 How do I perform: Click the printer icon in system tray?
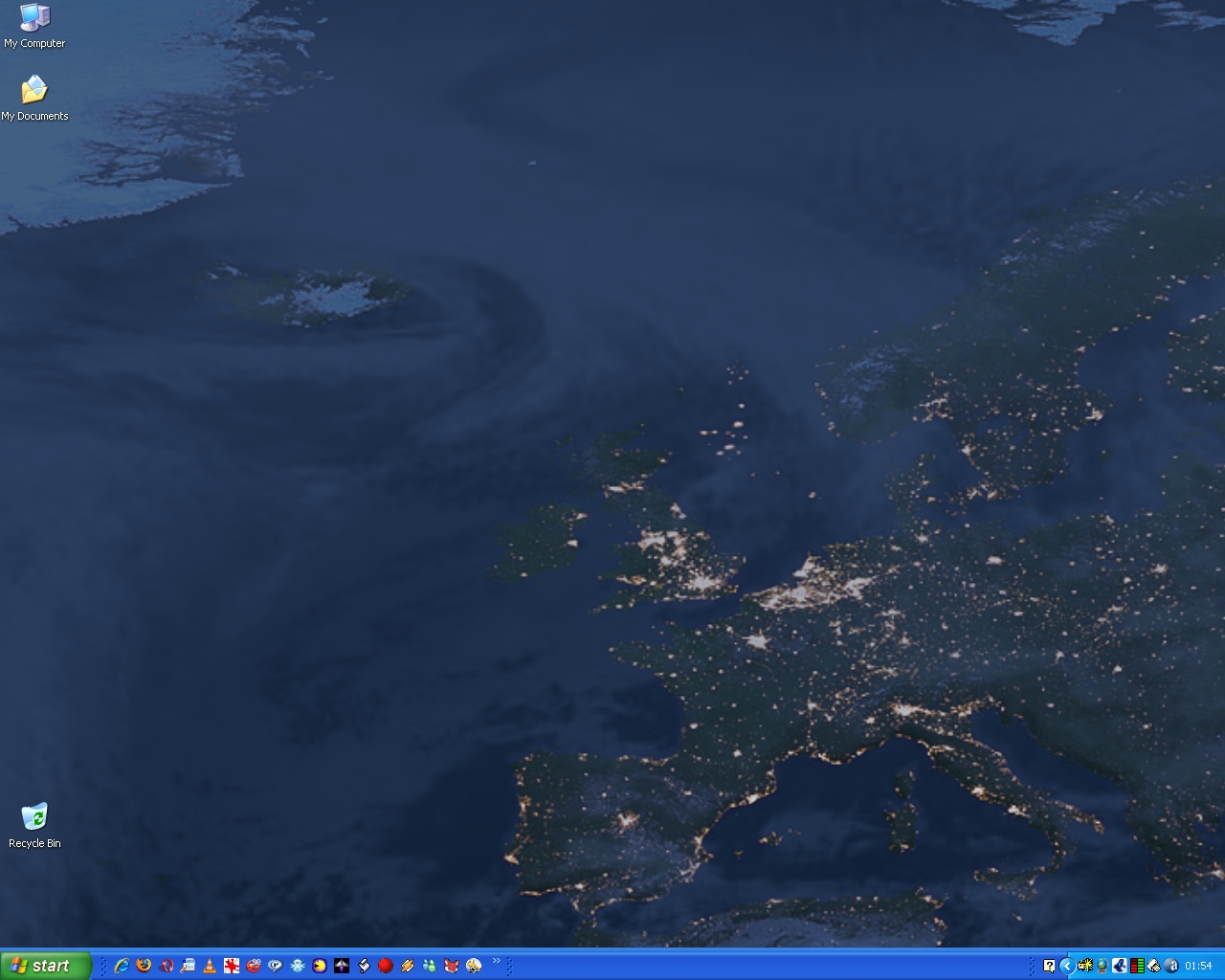pyautogui.click(x=1154, y=966)
